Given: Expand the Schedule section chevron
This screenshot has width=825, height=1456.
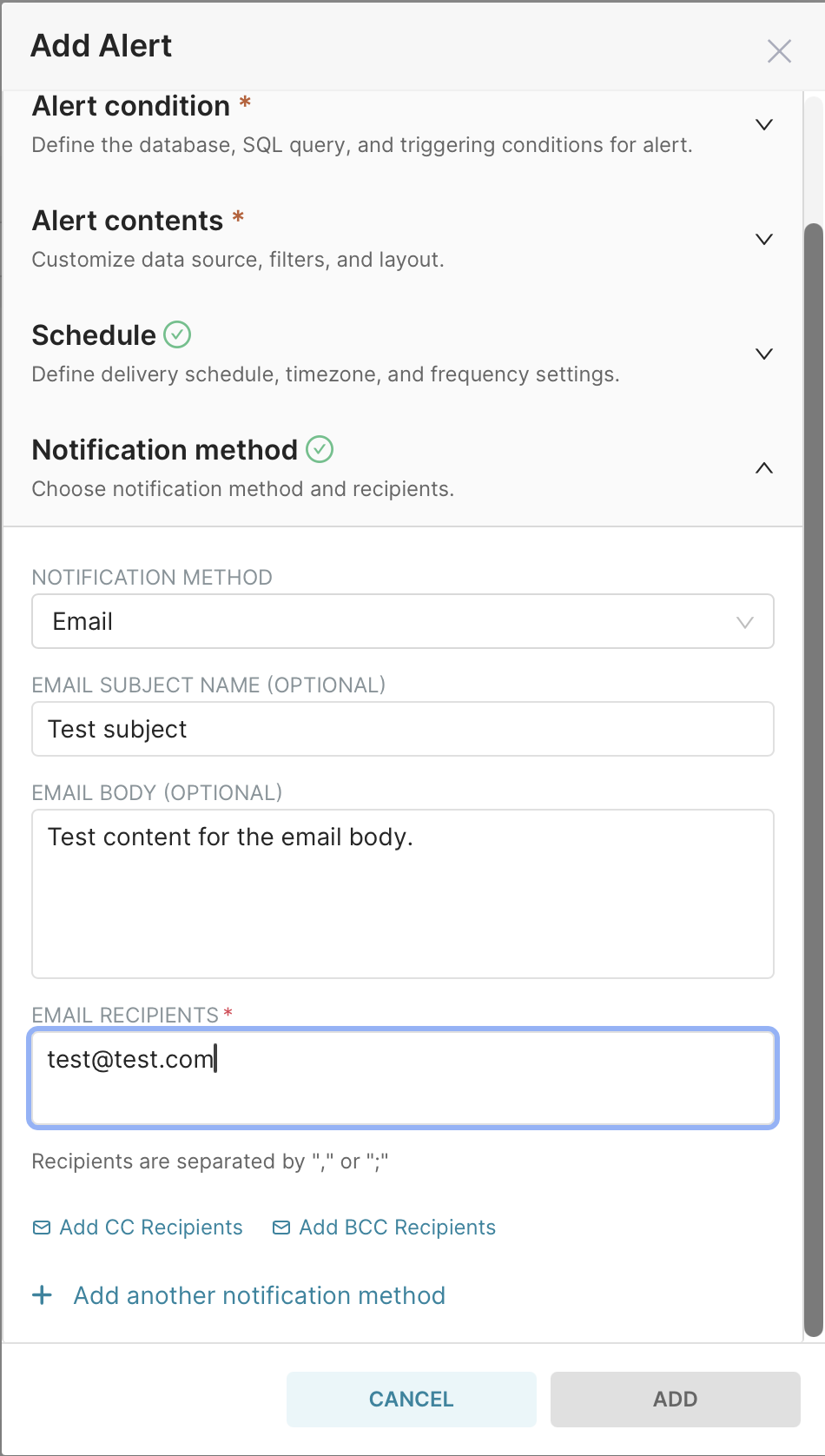Looking at the screenshot, I should 763,354.
